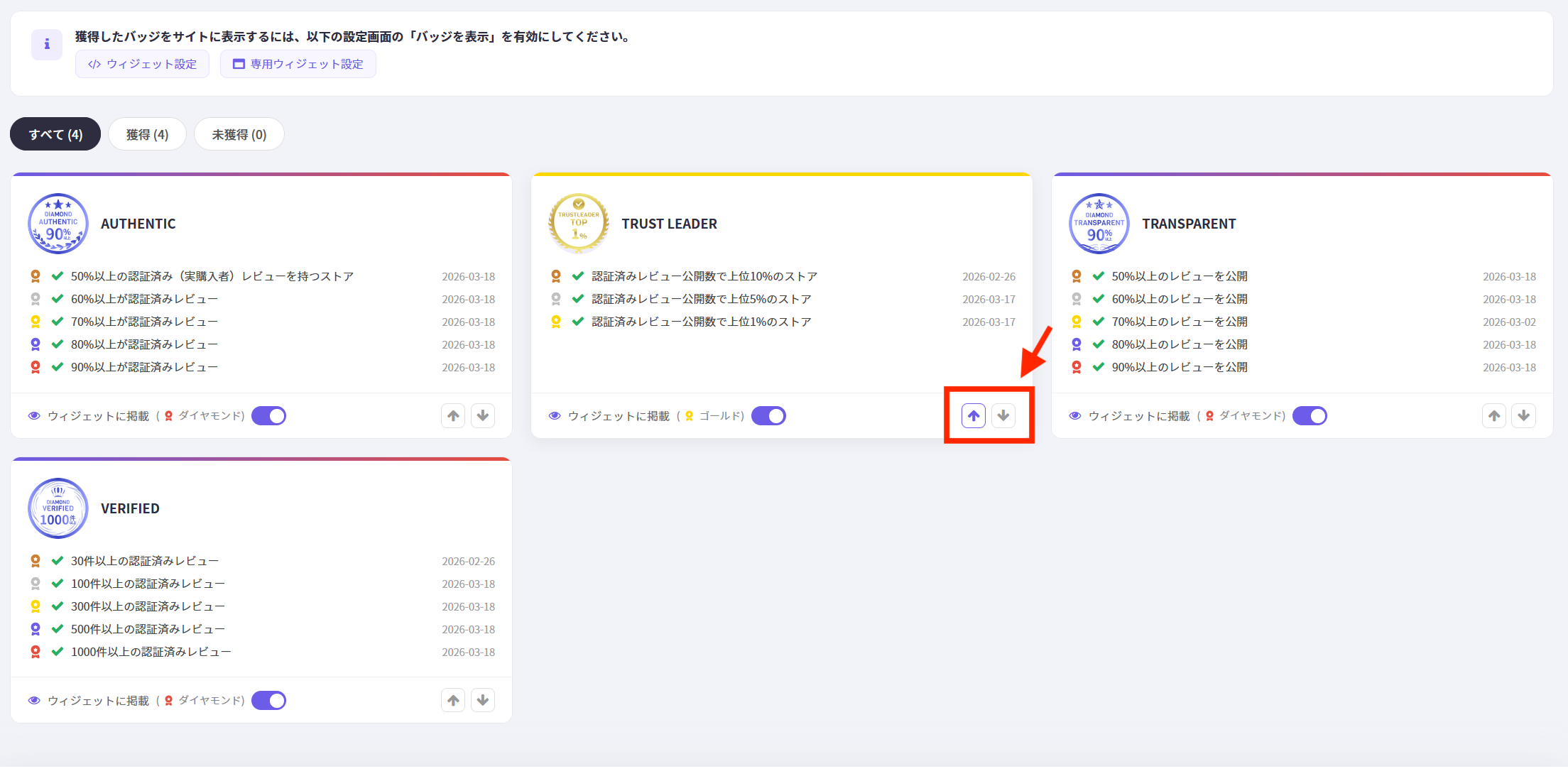Move TRANSPARENT badge down with arrow
1568x781 pixels.
[x=1524, y=416]
